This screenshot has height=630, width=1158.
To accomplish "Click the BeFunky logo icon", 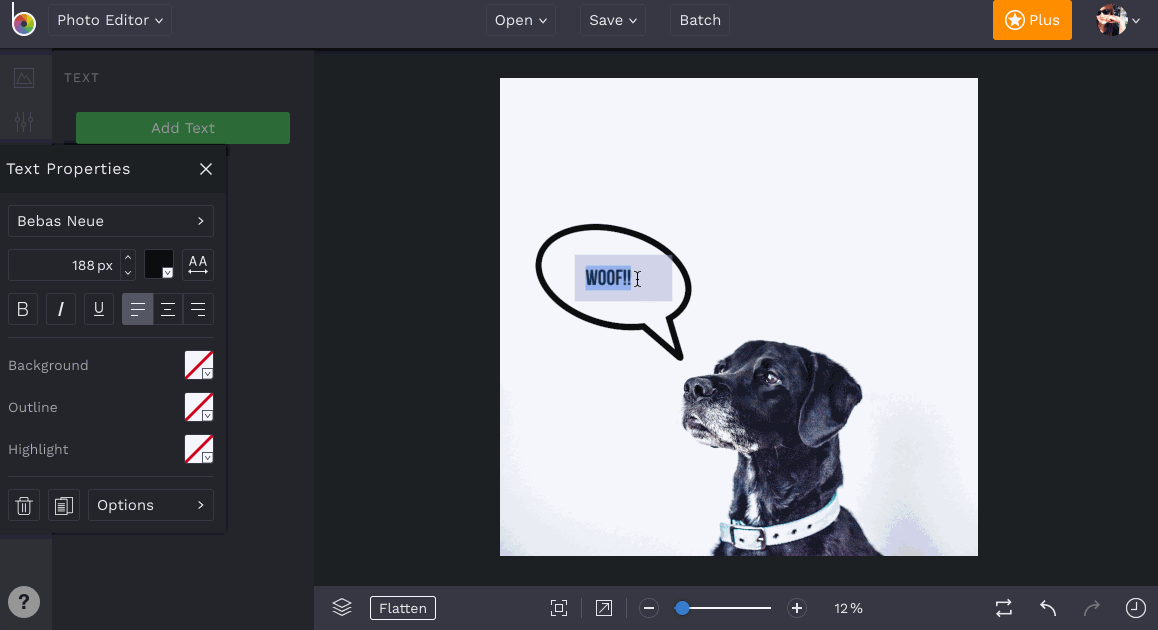I will coord(23,20).
